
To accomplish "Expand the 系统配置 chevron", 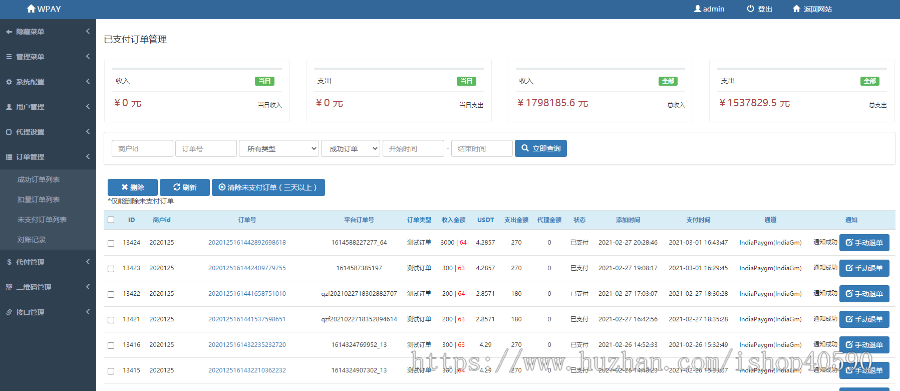I will [88, 82].
